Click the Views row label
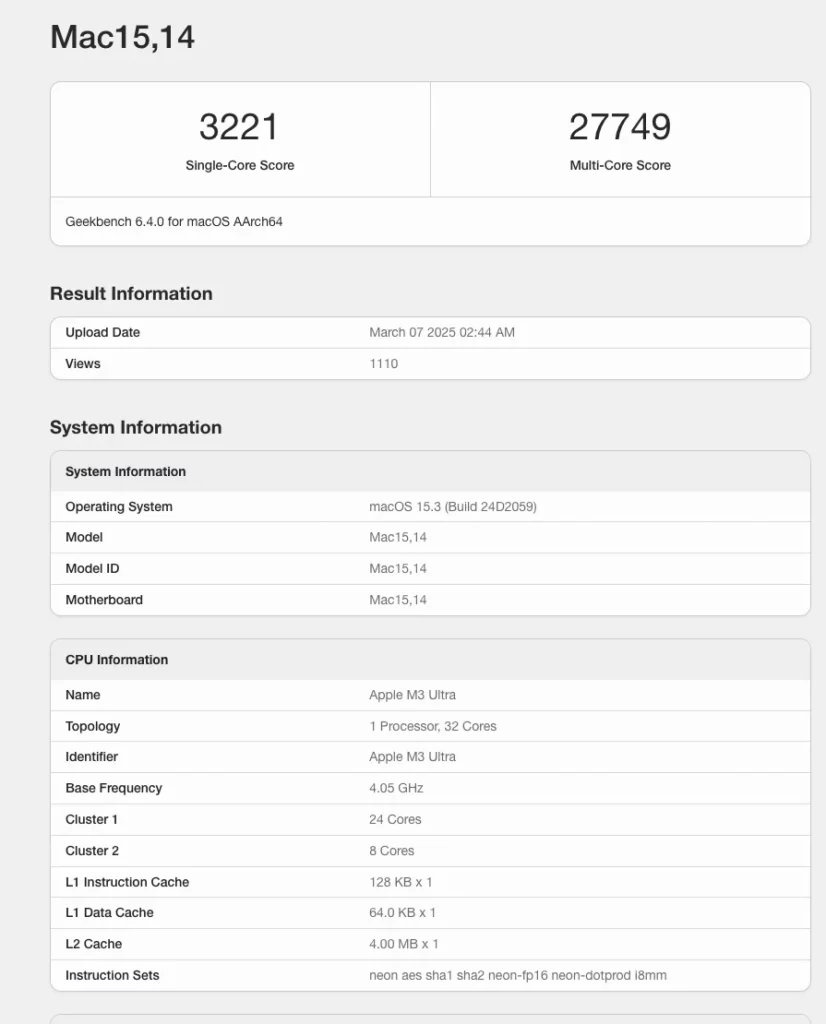Viewport: 826px width, 1024px height. (x=83, y=364)
